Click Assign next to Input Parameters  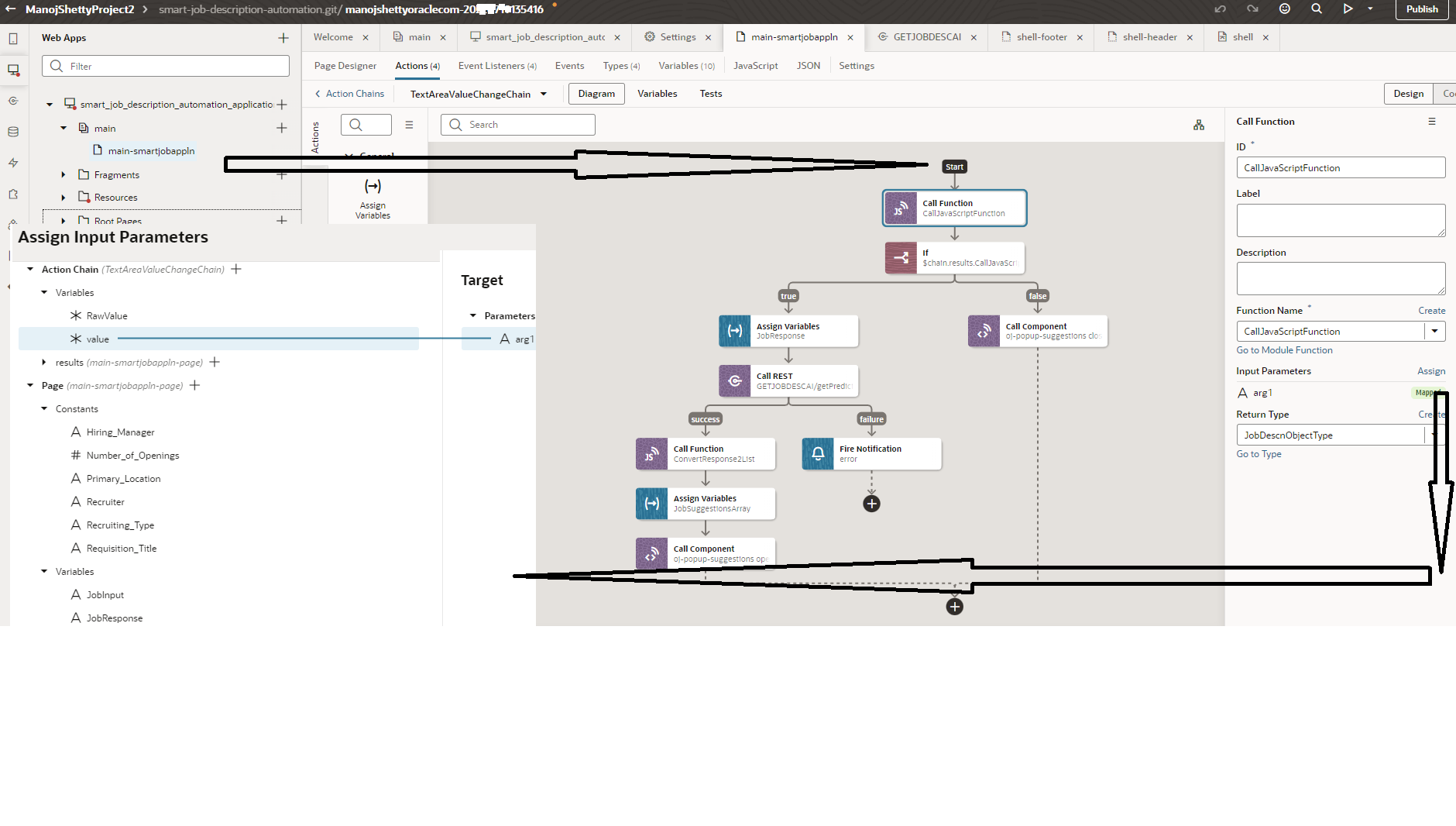tap(1430, 370)
